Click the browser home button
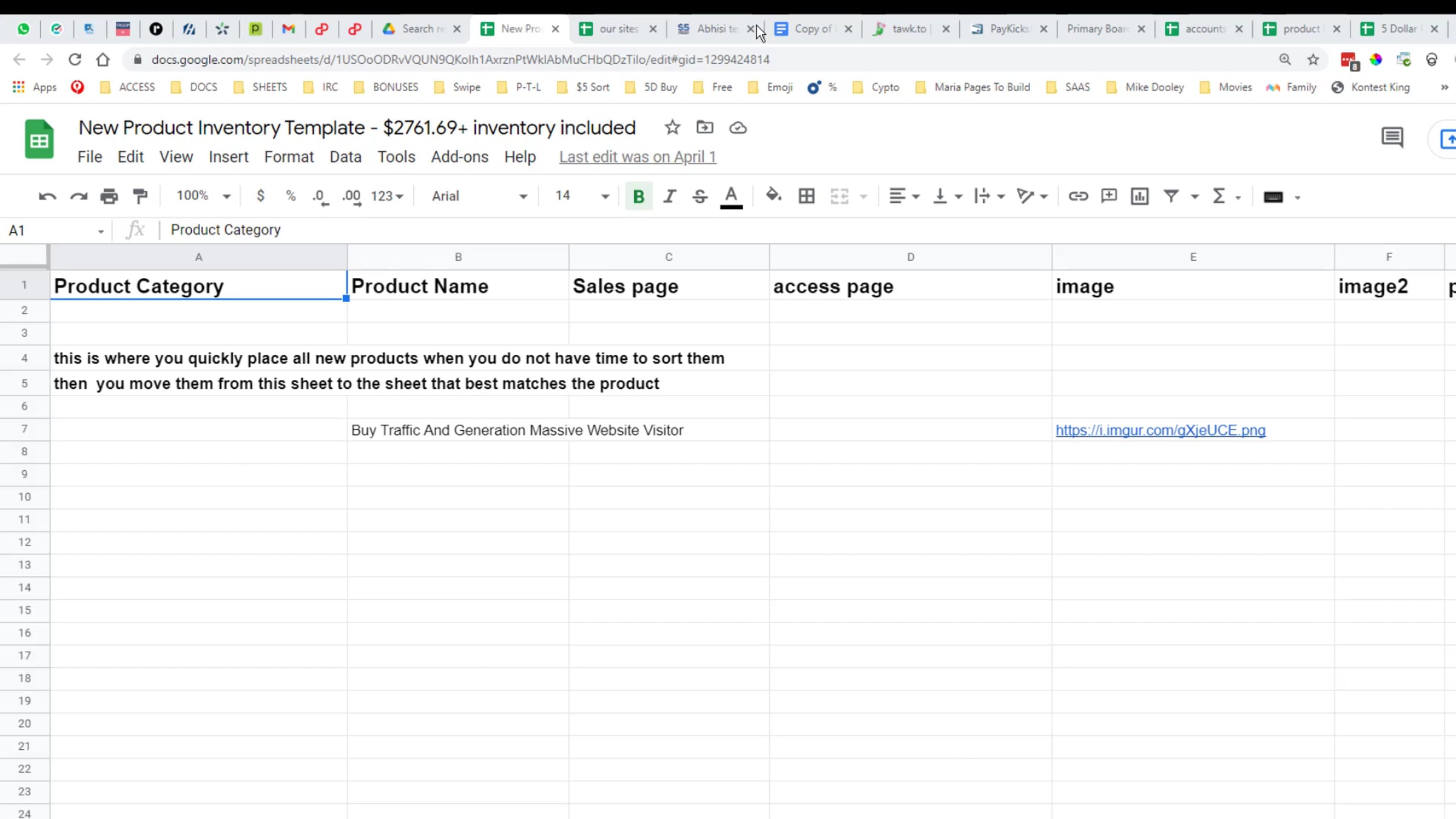 103,59
